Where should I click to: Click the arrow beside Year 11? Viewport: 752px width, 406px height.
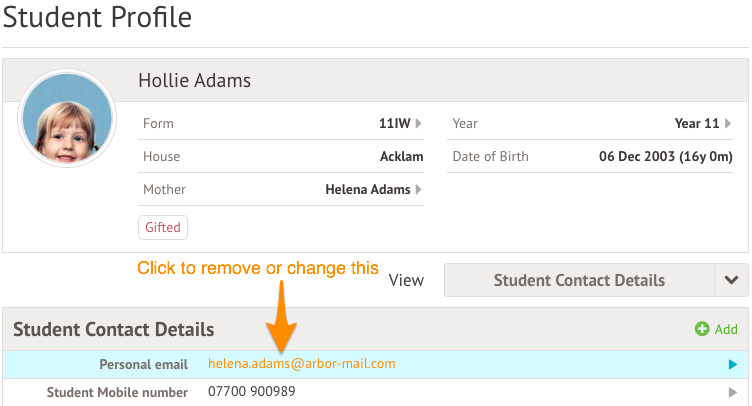coord(728,124)
